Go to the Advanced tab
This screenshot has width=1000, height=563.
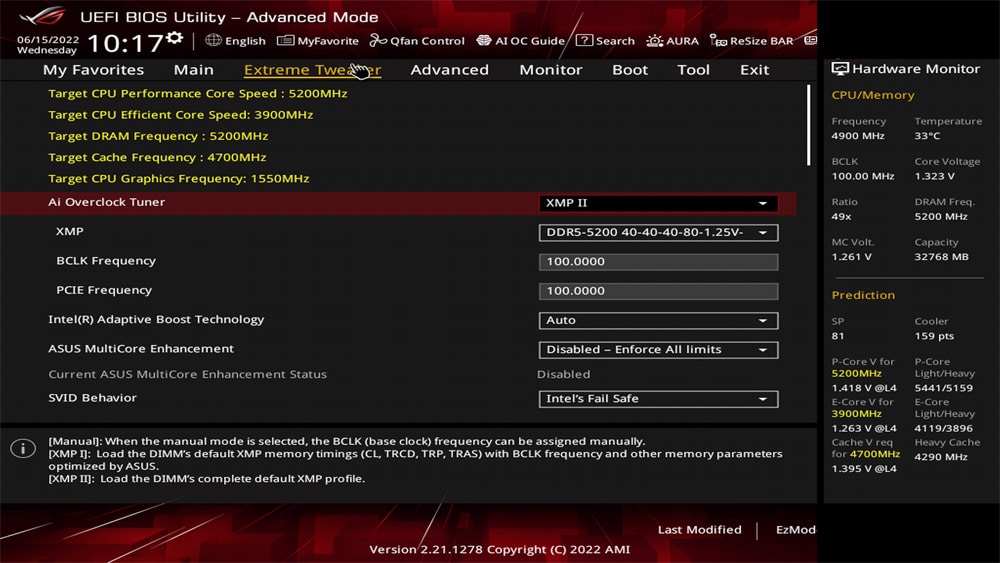point(450,69)
